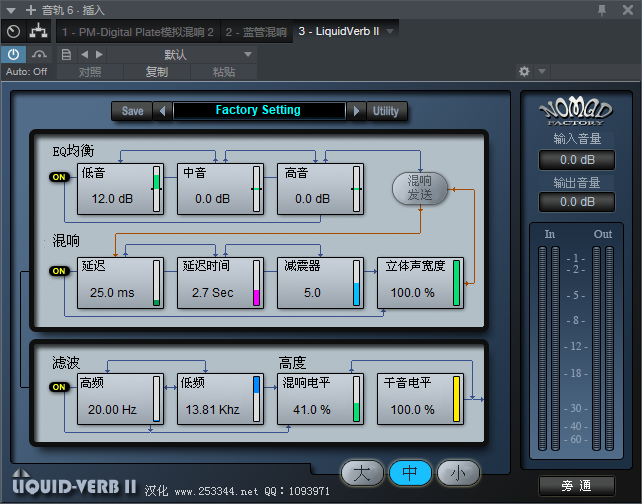The image size is (642, 504).
Task: Open the gear settings icon
Action: [x=524, y=72]
